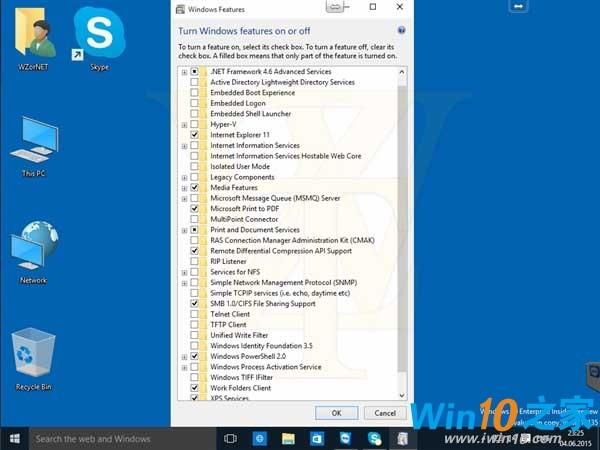600x450 pixels.
Task: Click the help question mark icon
Action: point(401,30)
